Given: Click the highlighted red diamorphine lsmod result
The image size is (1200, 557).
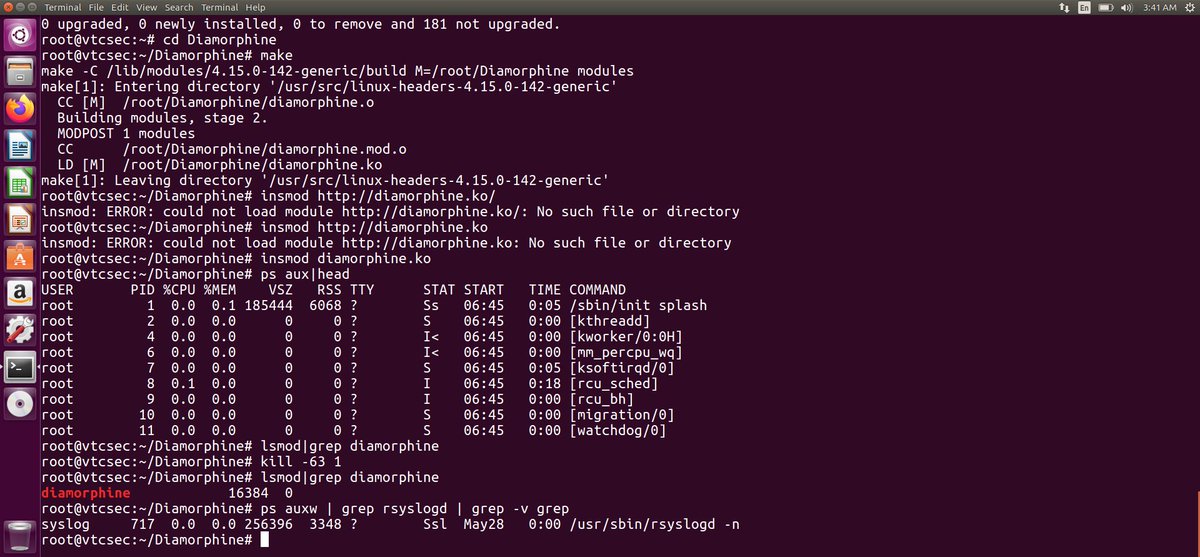Looking at the screenshot, I should [x=85, y=493].
